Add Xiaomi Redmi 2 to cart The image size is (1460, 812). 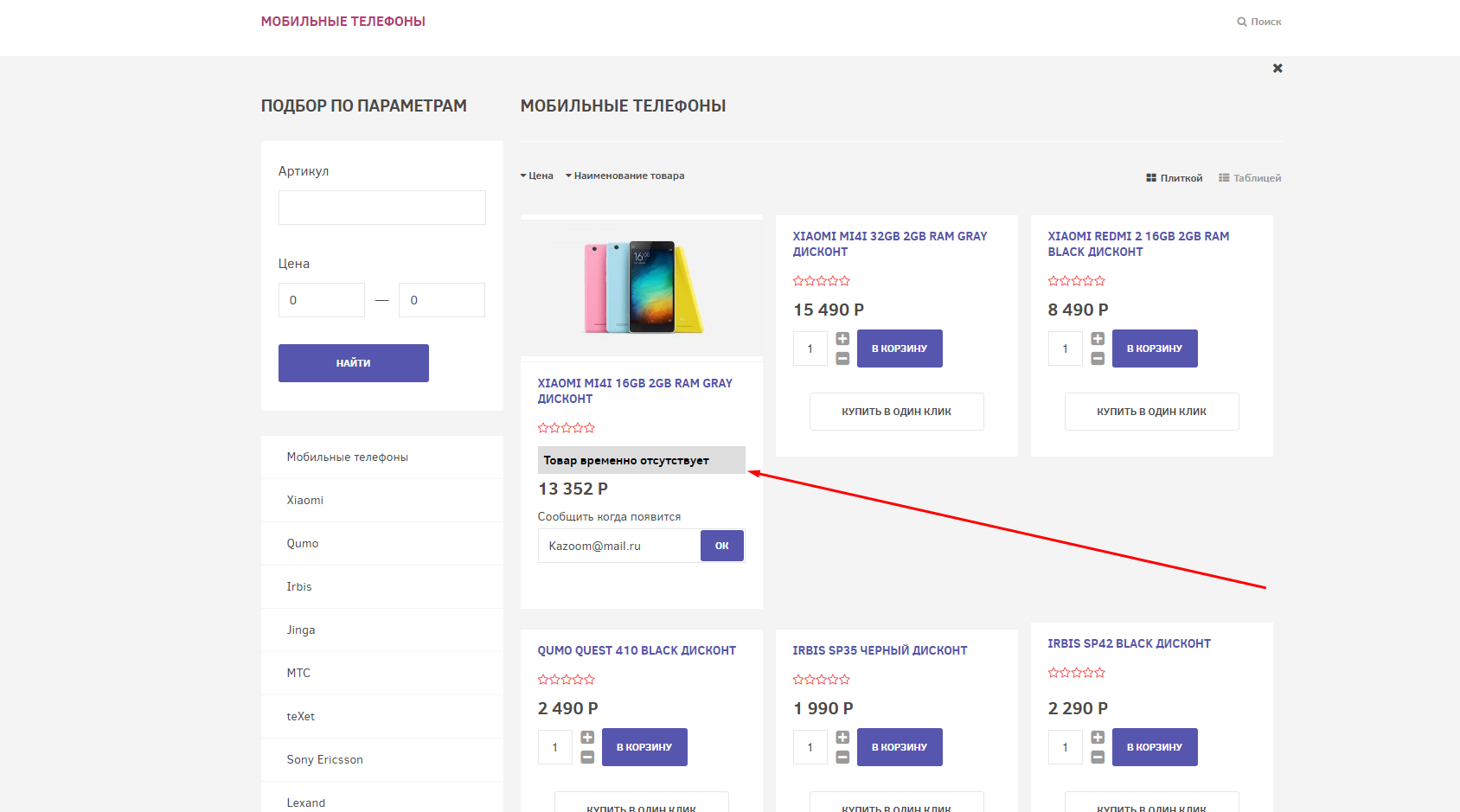[1155, 348]
